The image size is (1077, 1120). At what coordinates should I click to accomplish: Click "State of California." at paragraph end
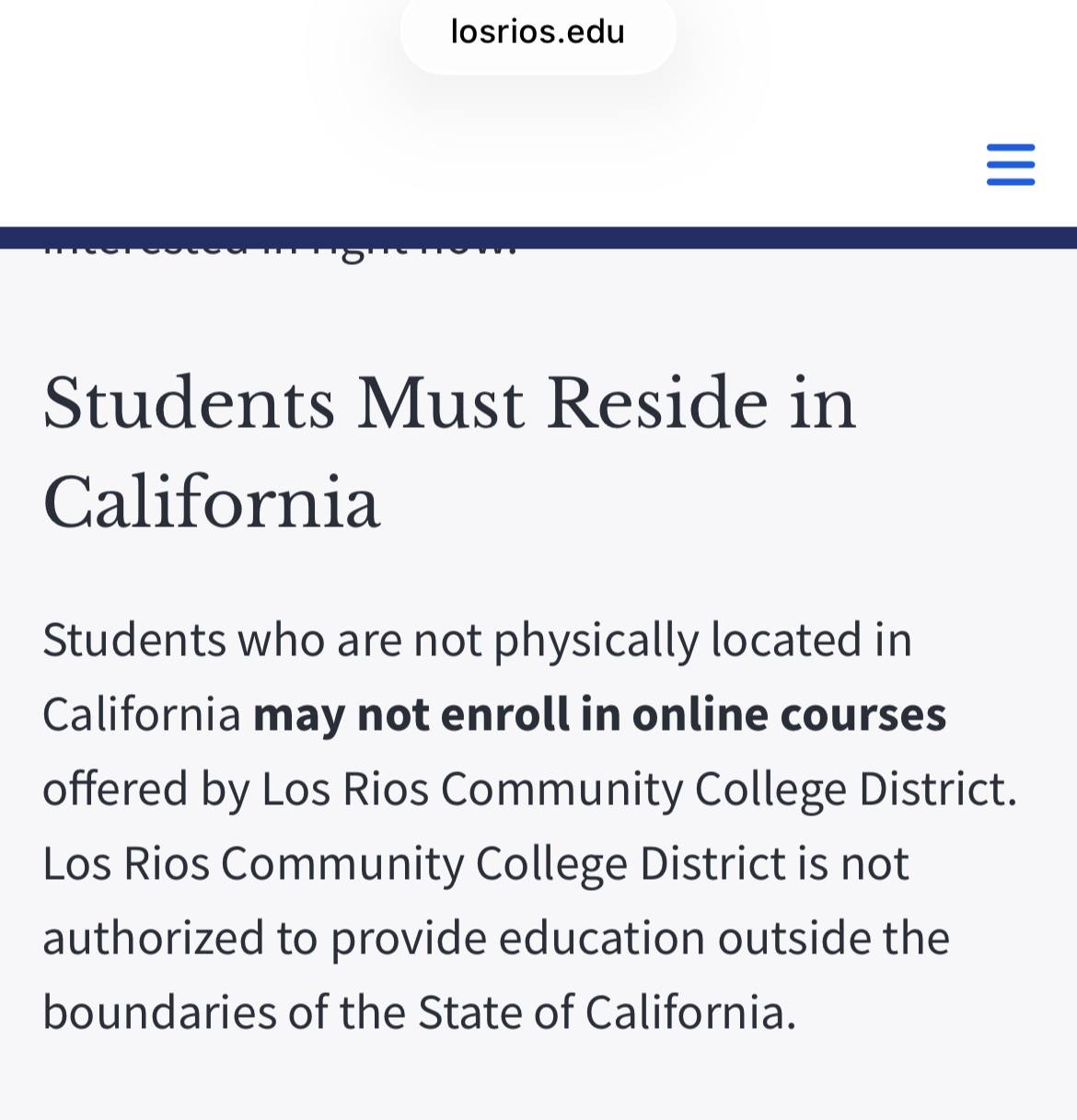[608, 1012]
